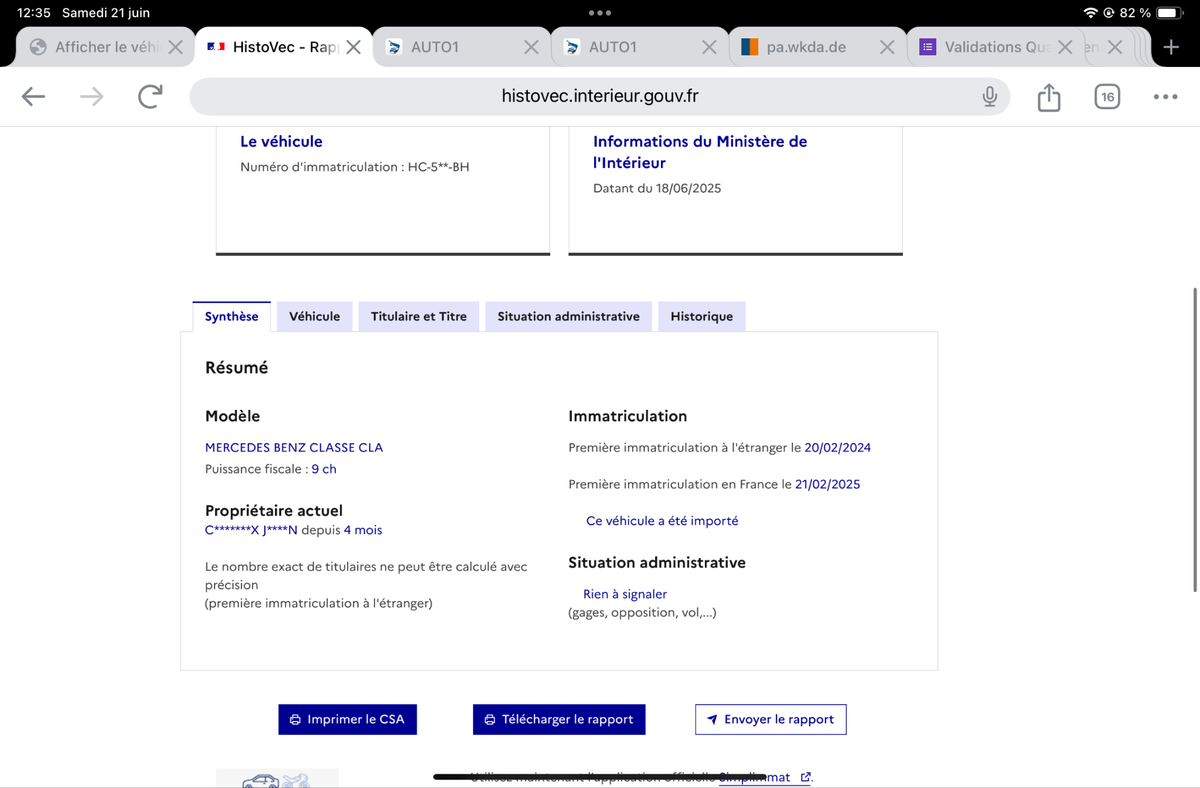Click "Informations du Ministère de l'Intérieur" heading
Image resolution: width=1200 pixels, height=788 pixels.
[700, 152]
